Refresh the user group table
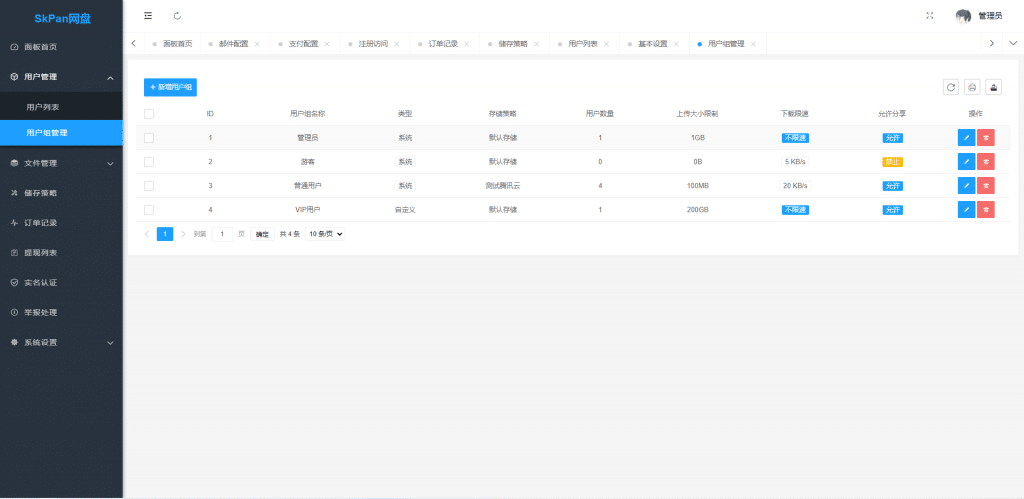The height and width of the screenshot is (499, 1024). [951, 87]
